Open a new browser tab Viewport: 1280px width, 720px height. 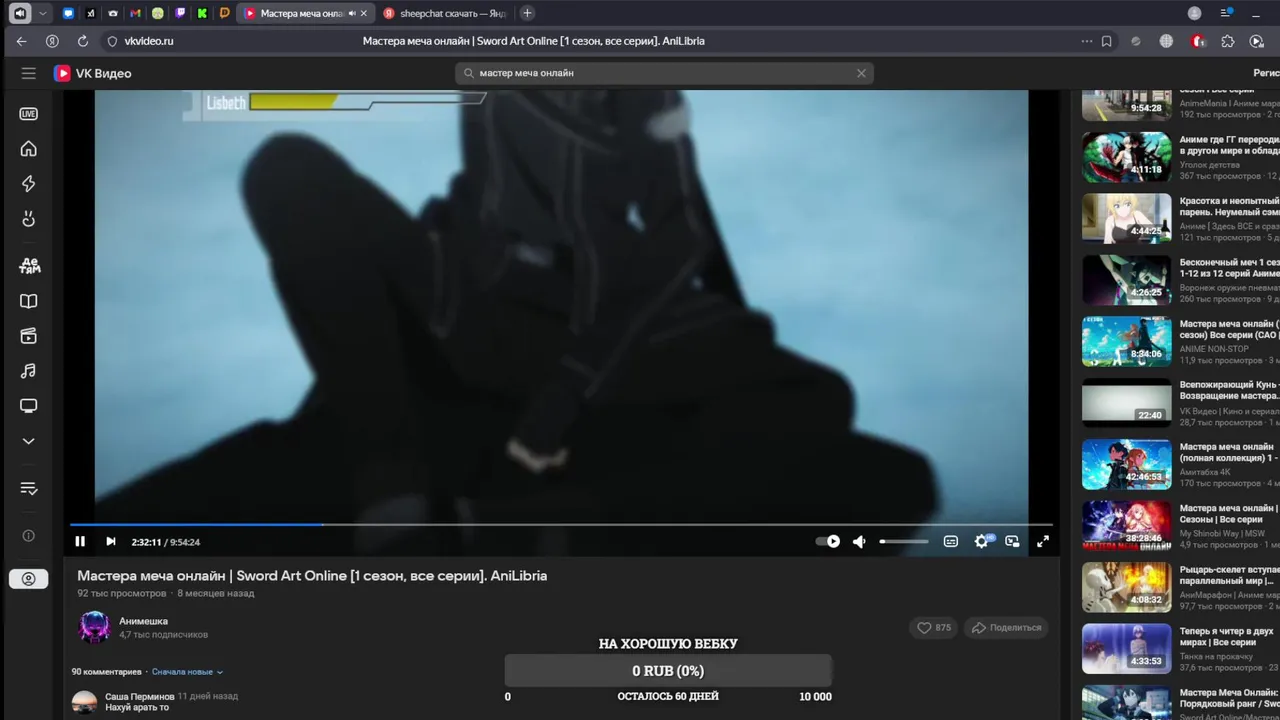pos(527,13)
